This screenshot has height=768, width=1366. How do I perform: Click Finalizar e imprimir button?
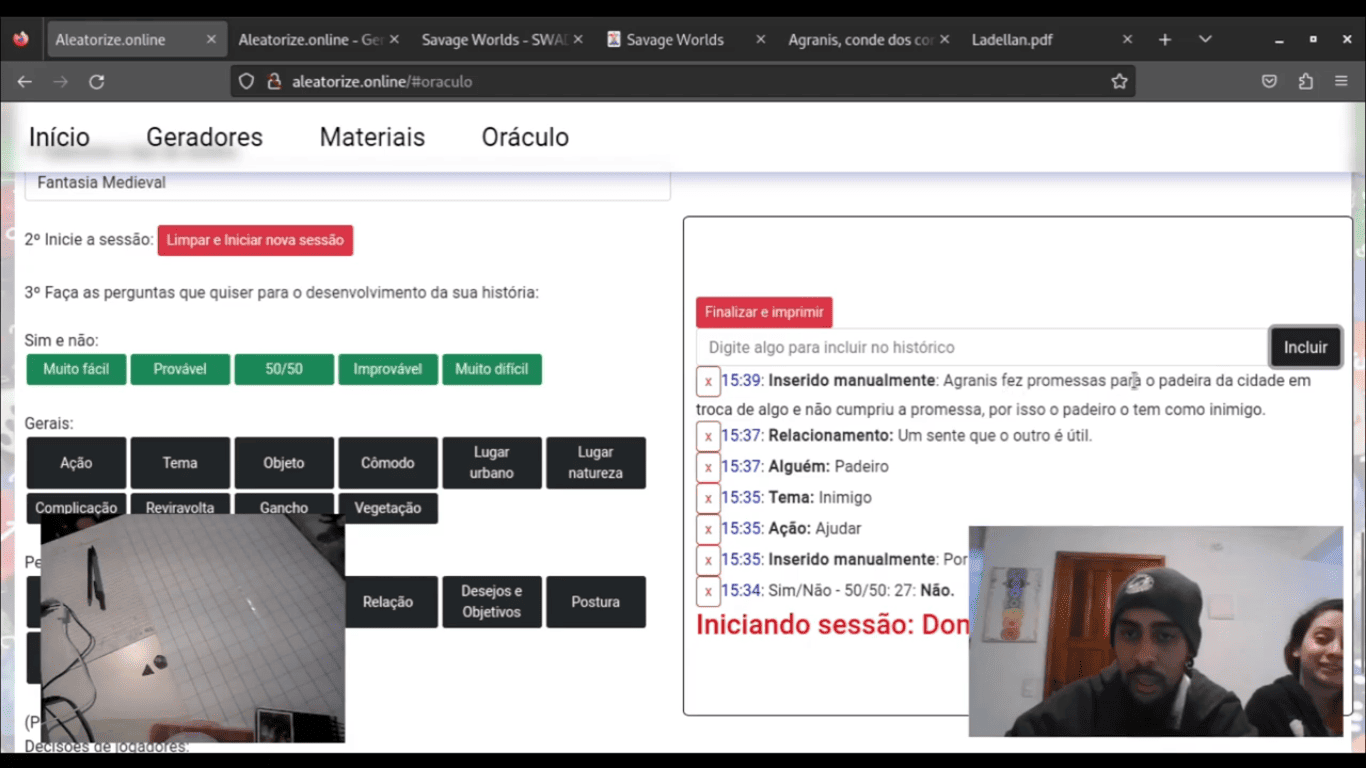[764, 312]
